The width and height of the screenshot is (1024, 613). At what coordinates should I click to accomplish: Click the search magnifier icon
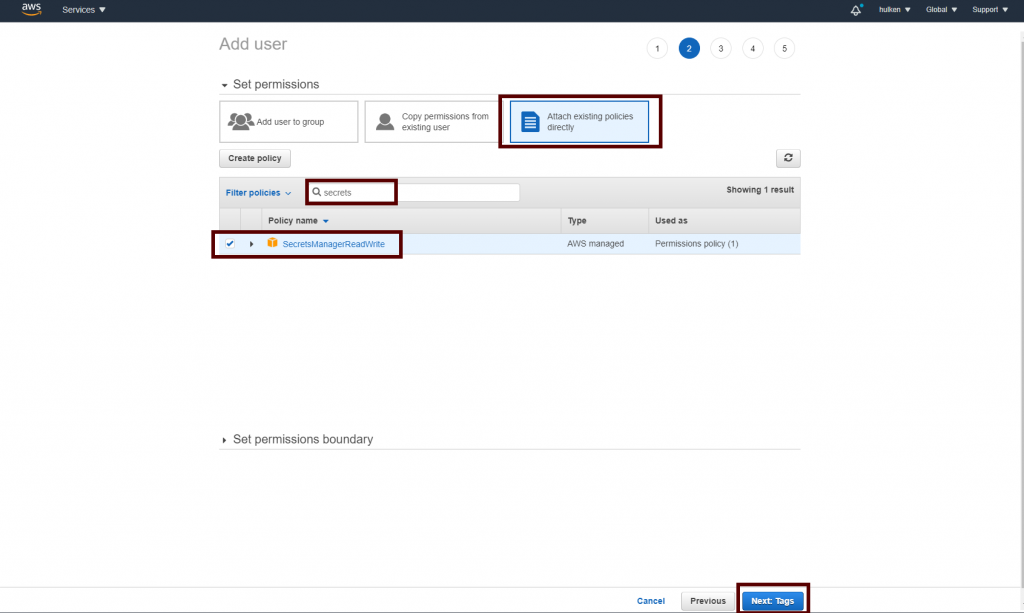316,192
